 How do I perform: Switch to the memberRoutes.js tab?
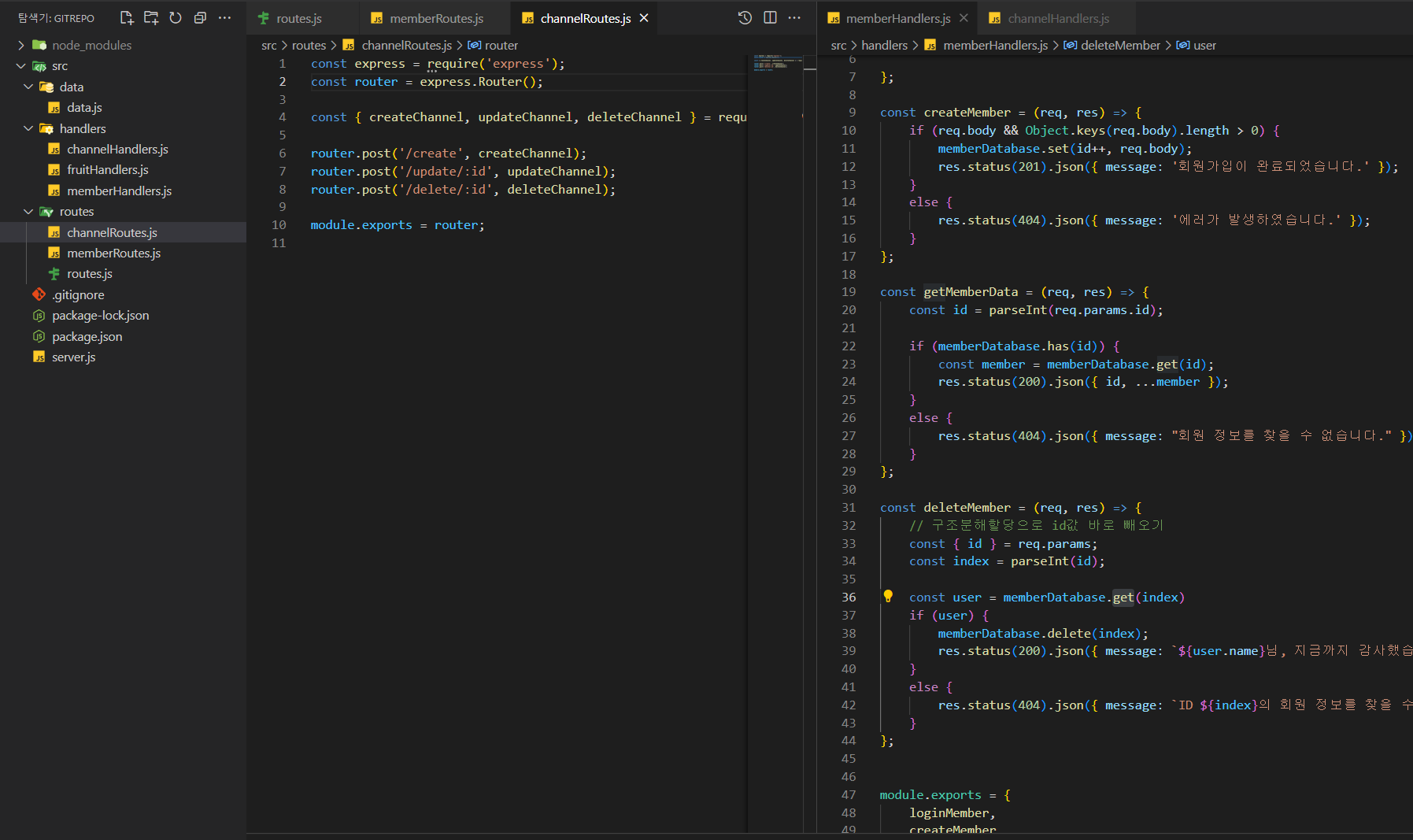(436, 18)
